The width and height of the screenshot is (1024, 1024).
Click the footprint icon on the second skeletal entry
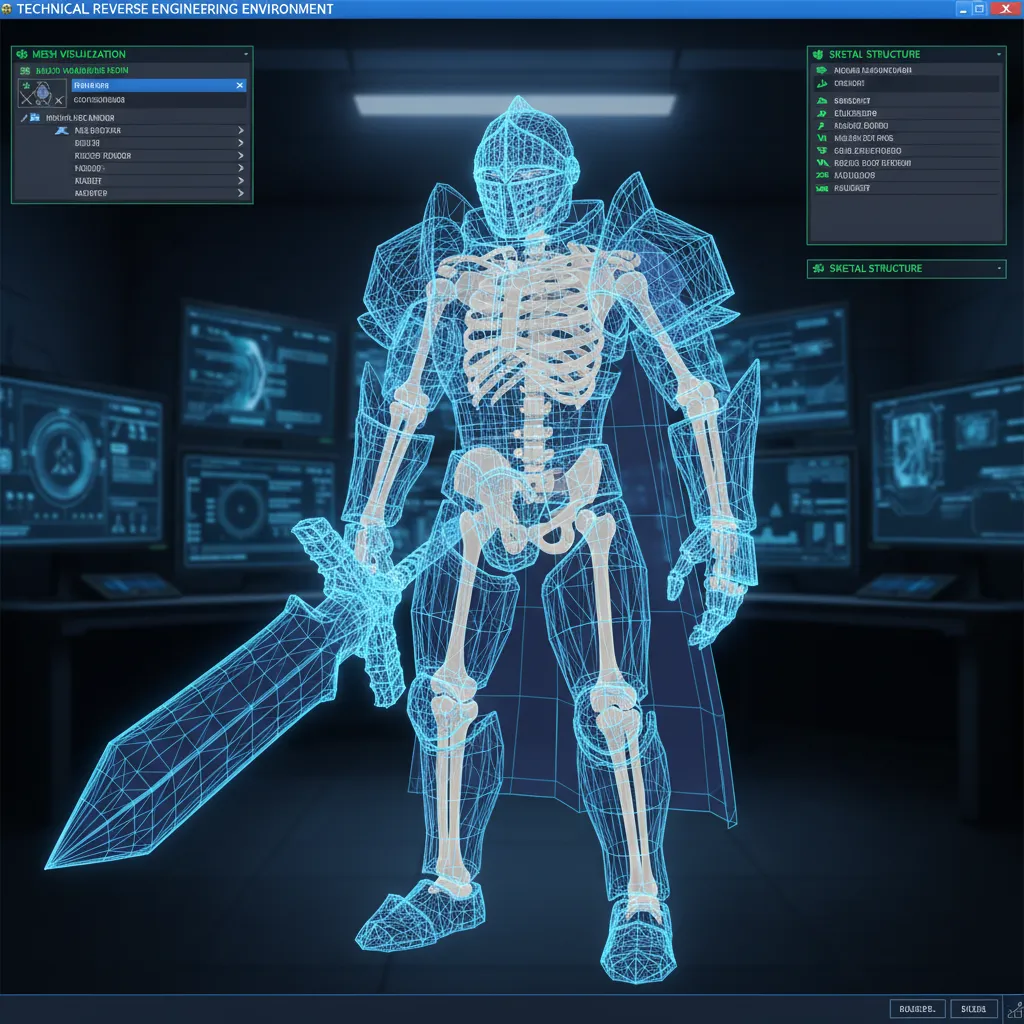coord(821,82)
